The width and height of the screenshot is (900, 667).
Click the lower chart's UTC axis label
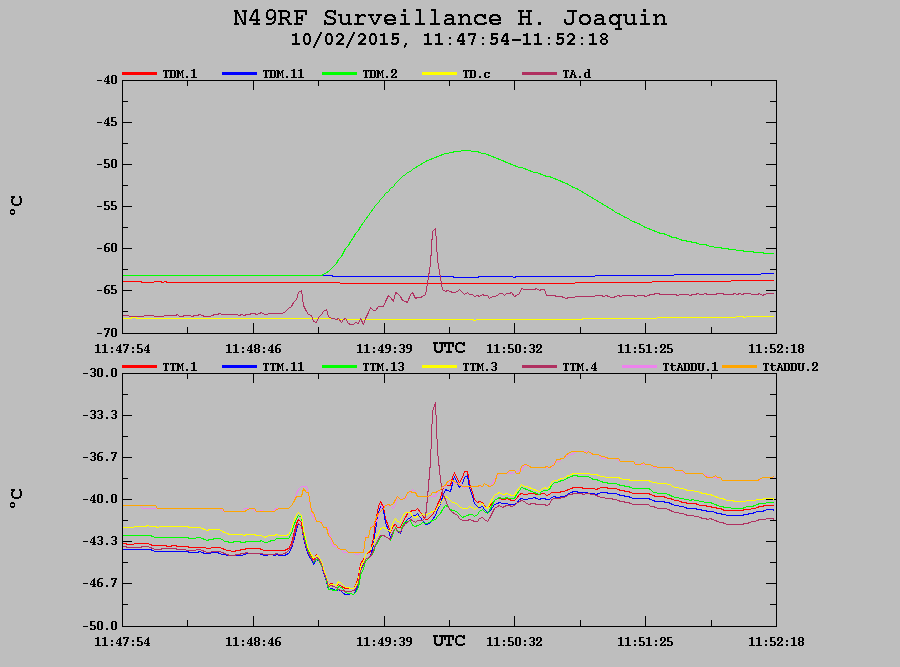pyautogui.click(x=449, y=641)
